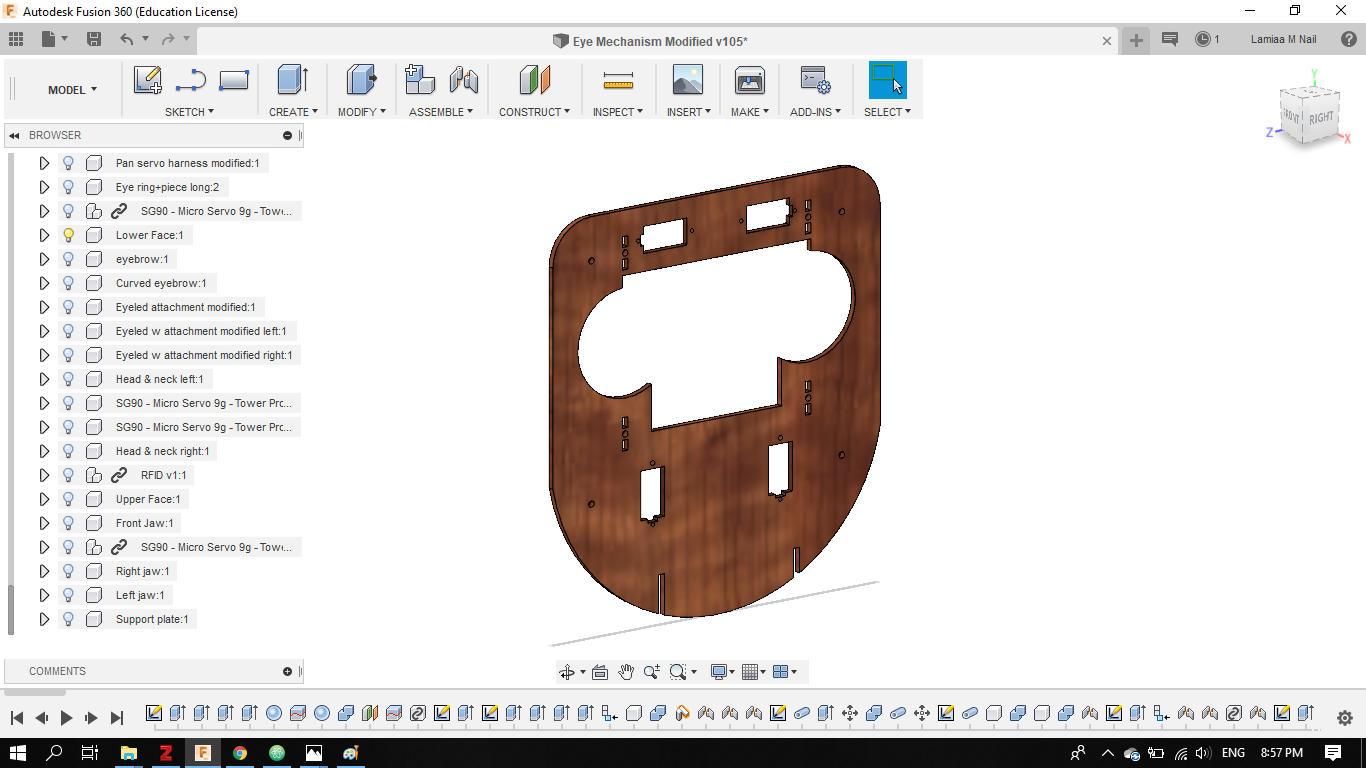Select the Measure tool in Inspect
The width and height of the screenshot is (1366, 768).
619,80
